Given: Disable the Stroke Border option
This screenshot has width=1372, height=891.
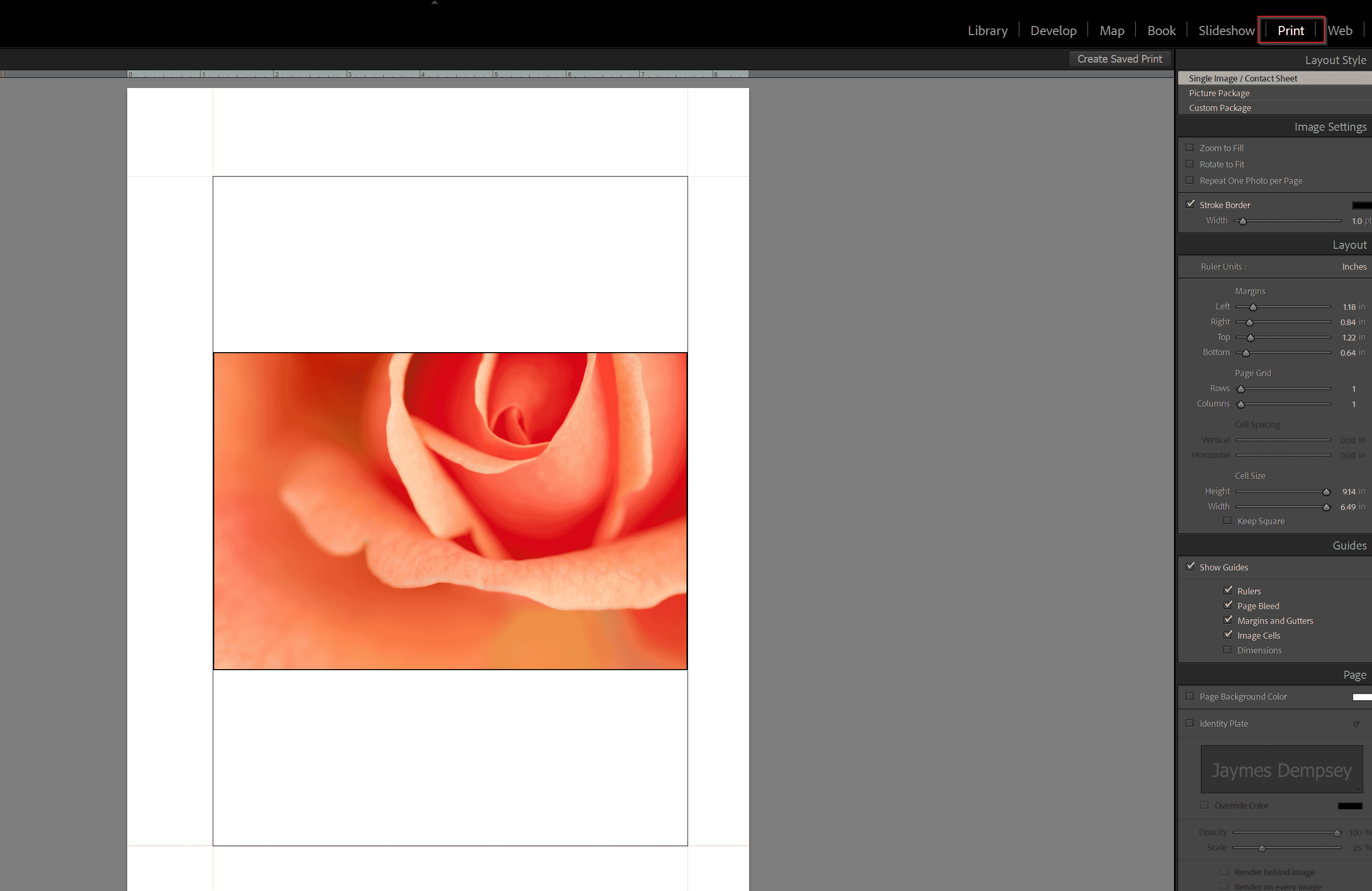Looking at the screenshot, I should (x=1191, y=204).
